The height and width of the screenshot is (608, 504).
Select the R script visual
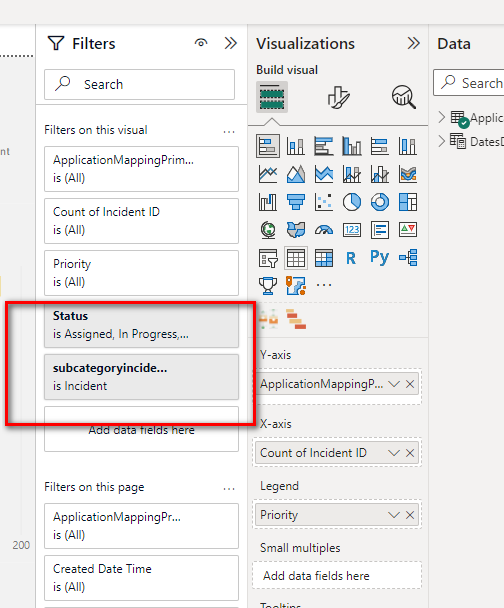[x=351, y=258]
